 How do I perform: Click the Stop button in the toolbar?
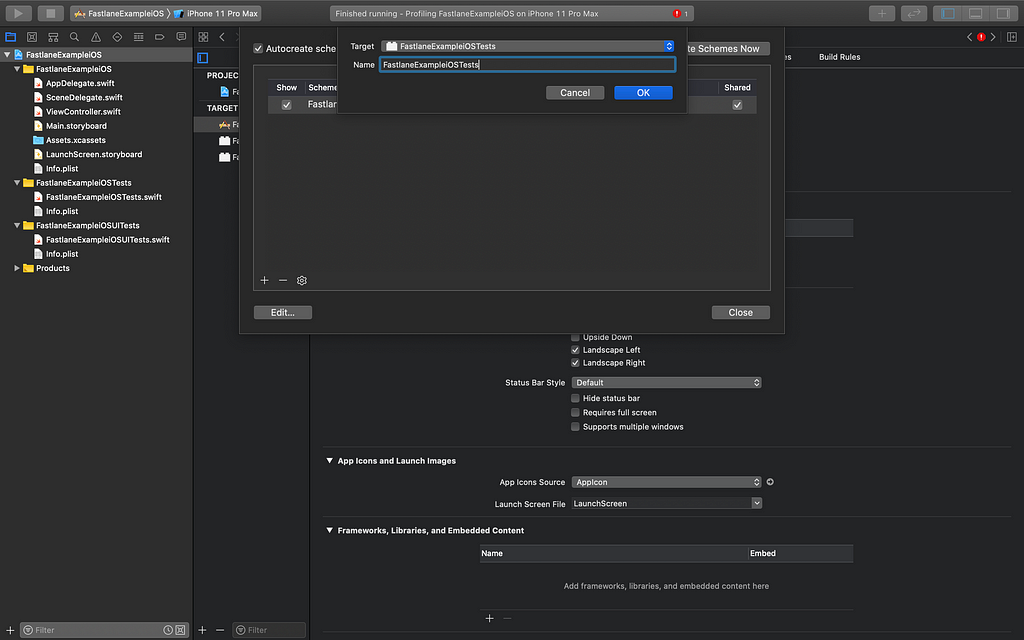pos(50,13)
